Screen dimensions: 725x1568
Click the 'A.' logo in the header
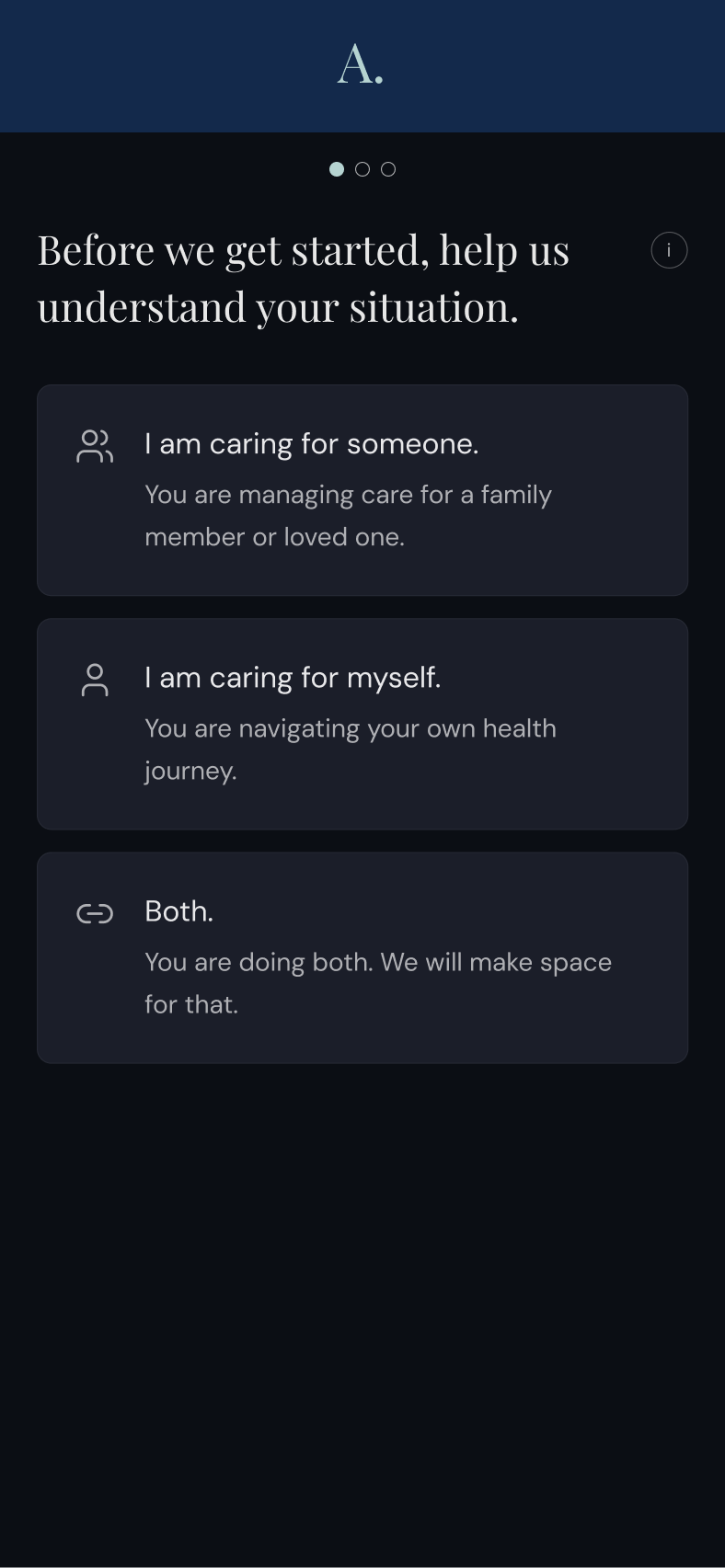pyautogui.click(x=361, y=65)
